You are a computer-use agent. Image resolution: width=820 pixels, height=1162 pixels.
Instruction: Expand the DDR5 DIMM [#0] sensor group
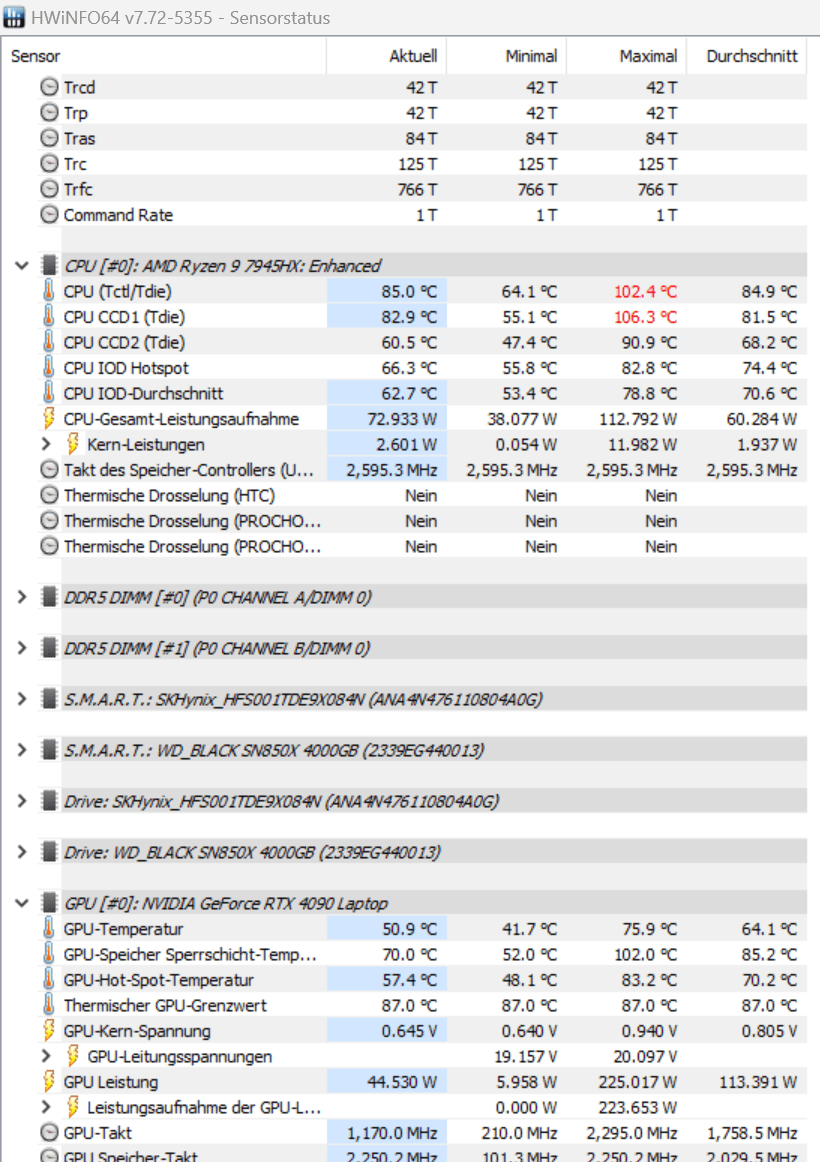click(21, 597)
